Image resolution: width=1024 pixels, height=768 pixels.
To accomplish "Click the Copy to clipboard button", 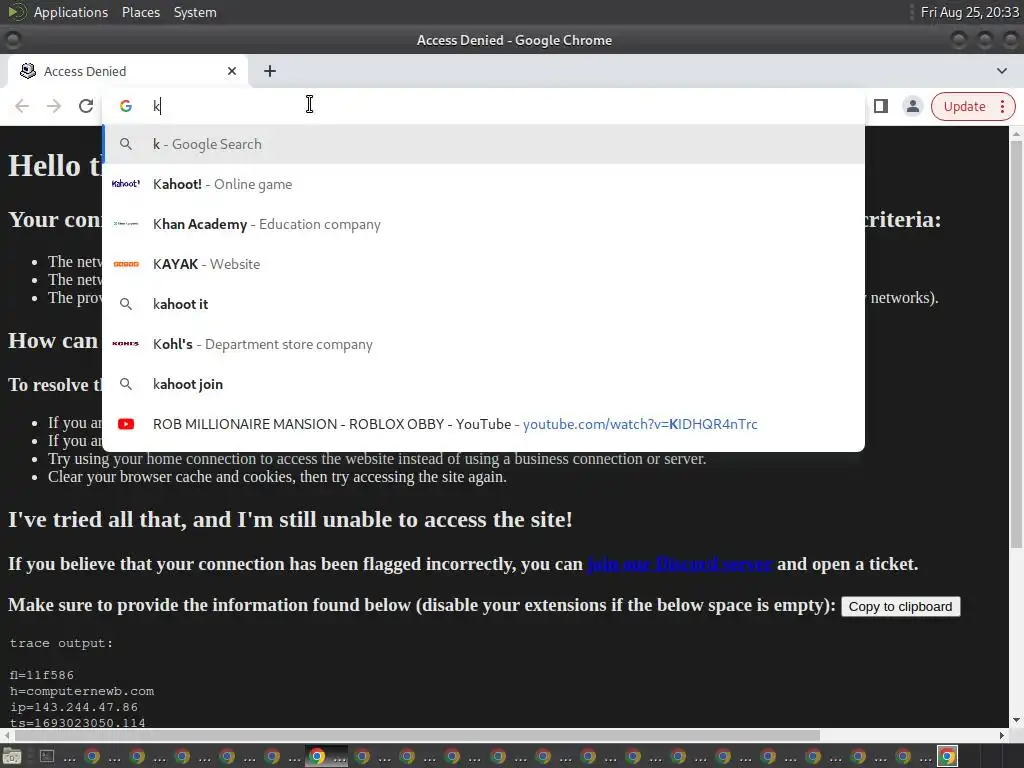I will [900, 607].
